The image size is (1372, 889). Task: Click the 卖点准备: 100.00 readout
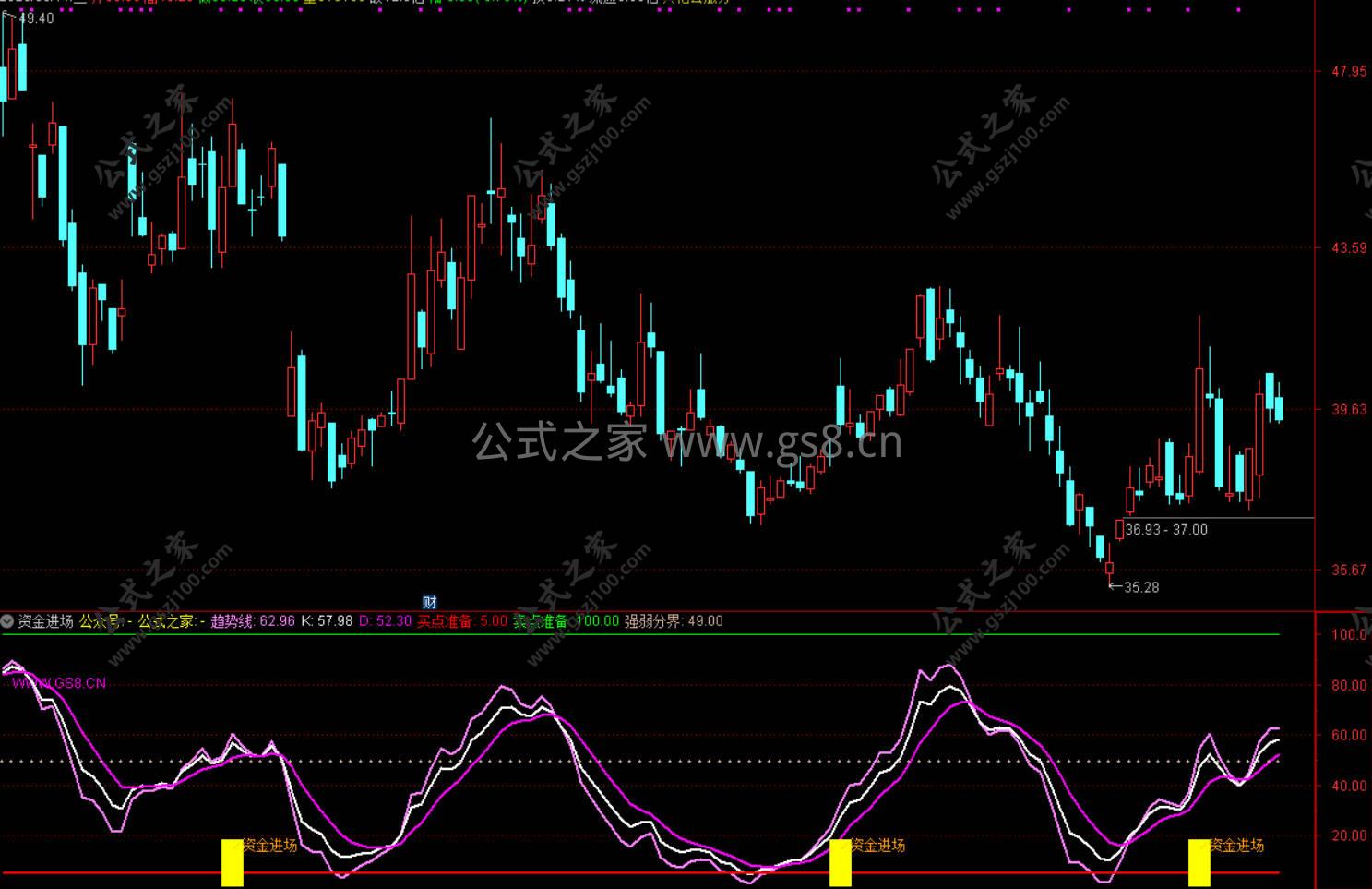[567, 621]
